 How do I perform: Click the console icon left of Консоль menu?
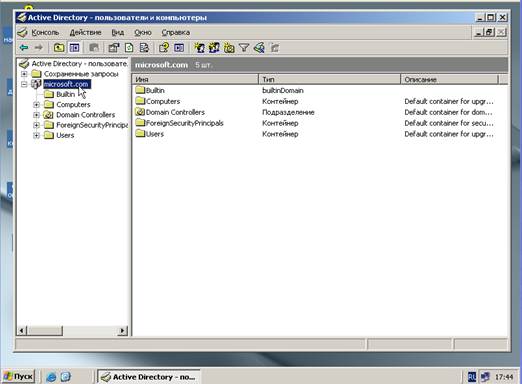pos(23,32)
